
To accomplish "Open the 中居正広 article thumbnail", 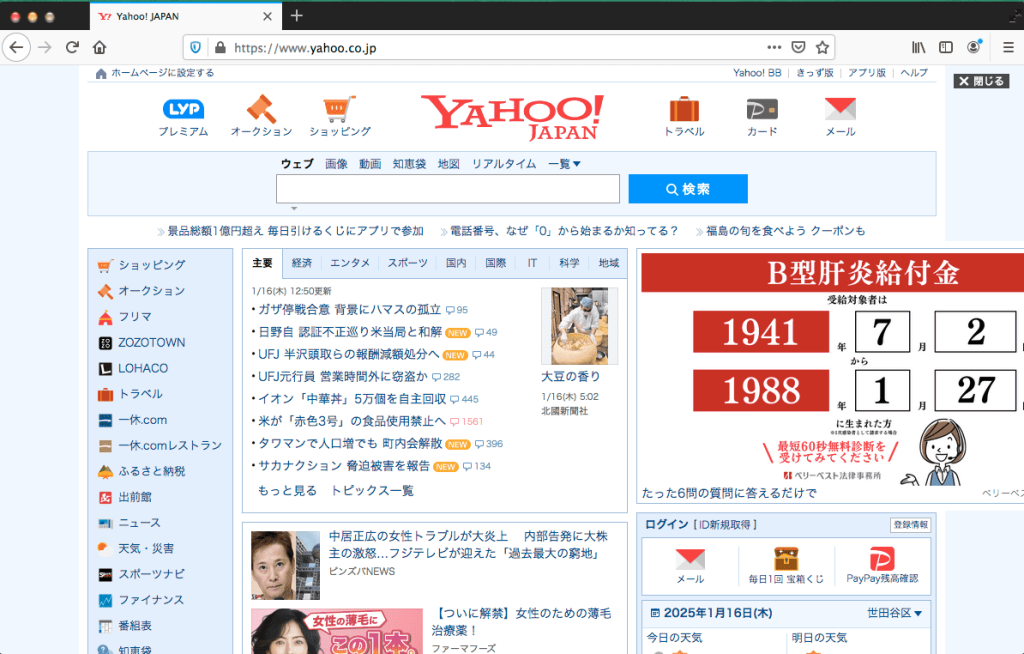I will pos(285,565).
